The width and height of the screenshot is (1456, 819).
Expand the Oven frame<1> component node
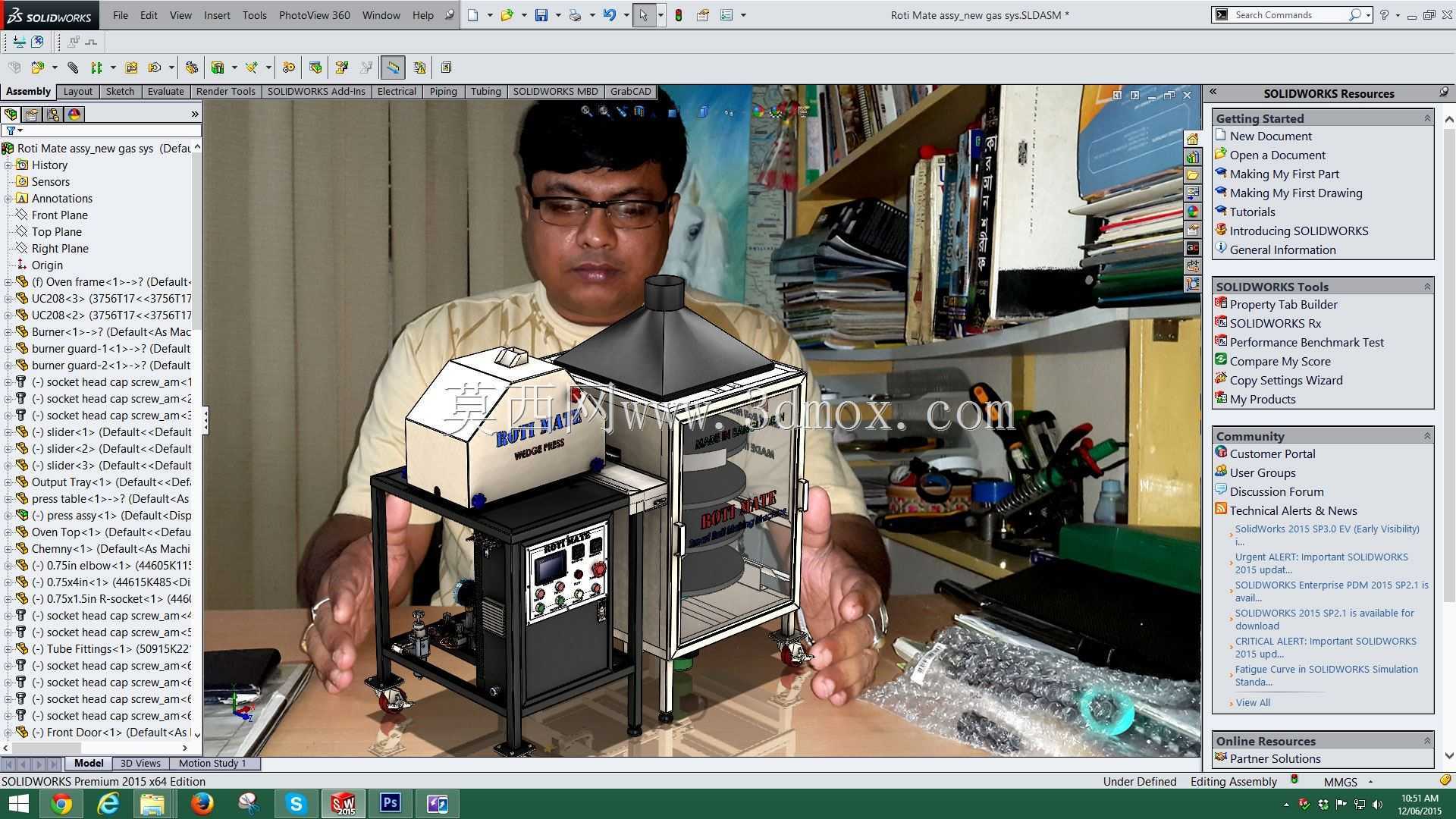[8, 282]
